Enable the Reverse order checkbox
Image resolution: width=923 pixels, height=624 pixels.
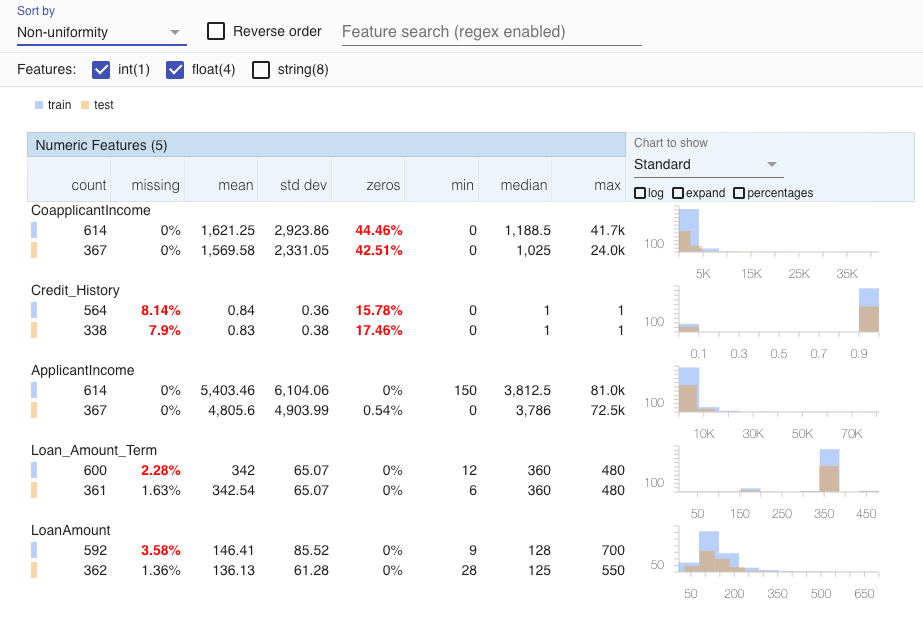click(216, 31)
